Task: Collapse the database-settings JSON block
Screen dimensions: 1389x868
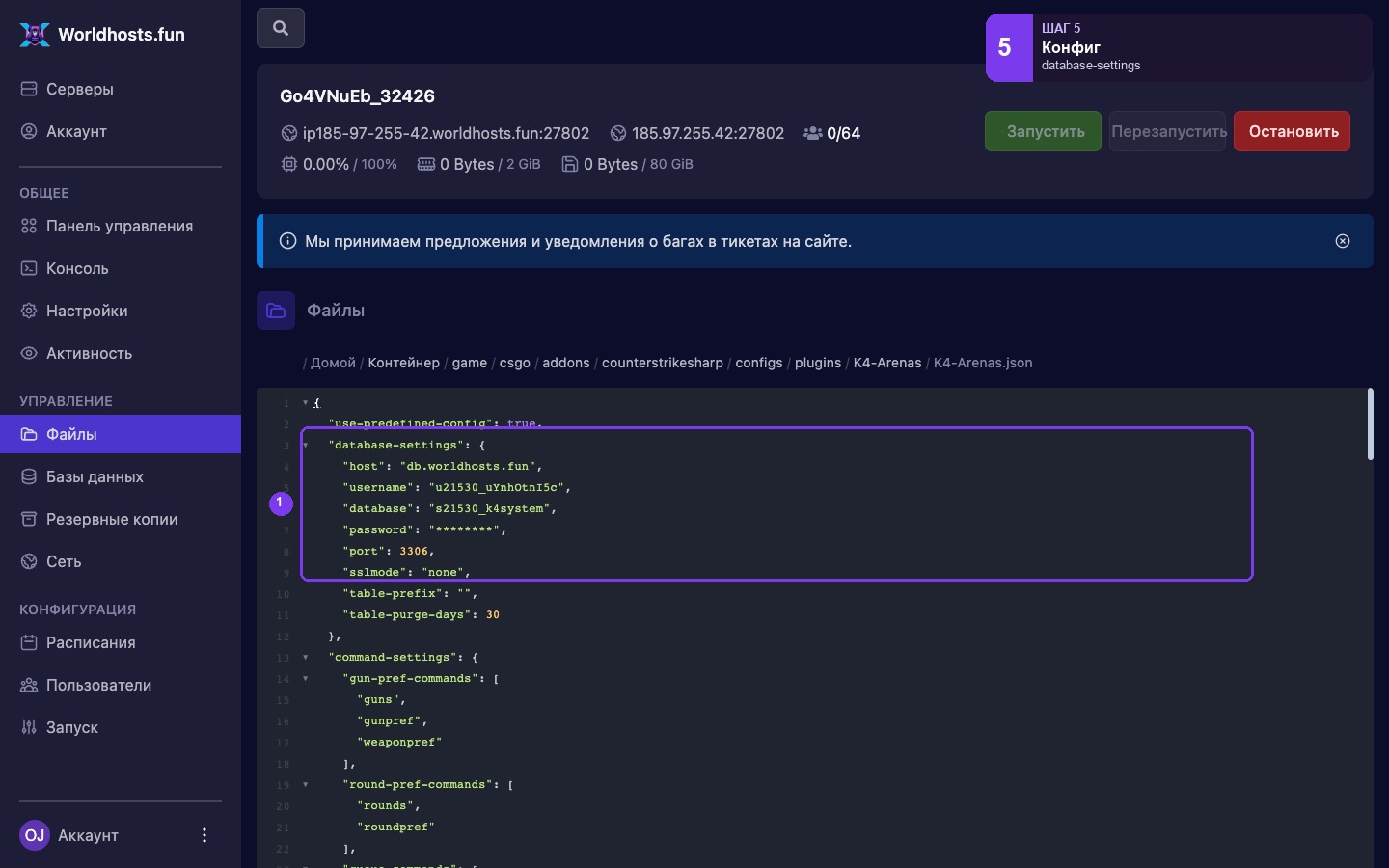Action: click(306, 445)
